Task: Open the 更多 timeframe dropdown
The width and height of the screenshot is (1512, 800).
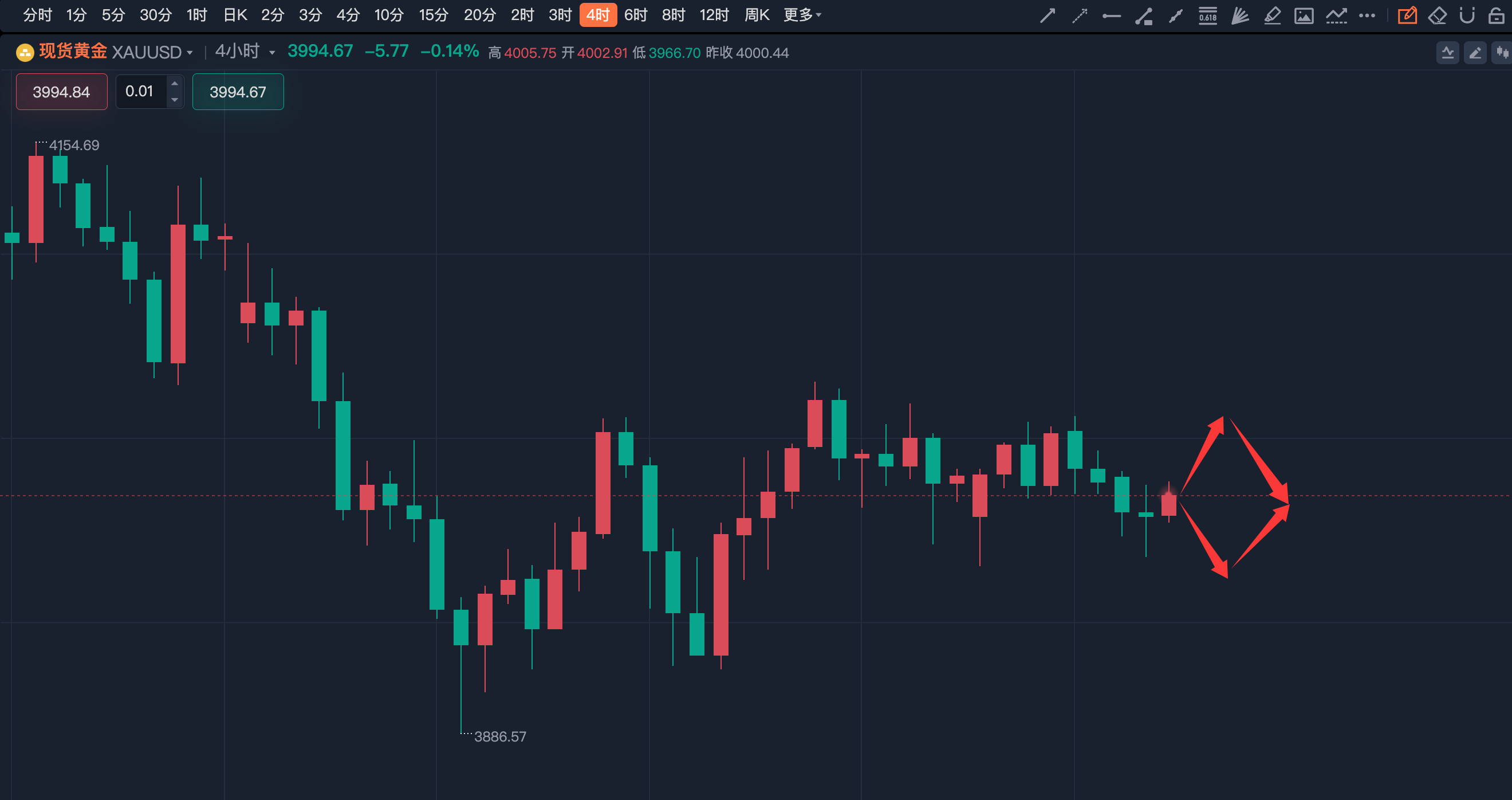Action: point(802,15)
